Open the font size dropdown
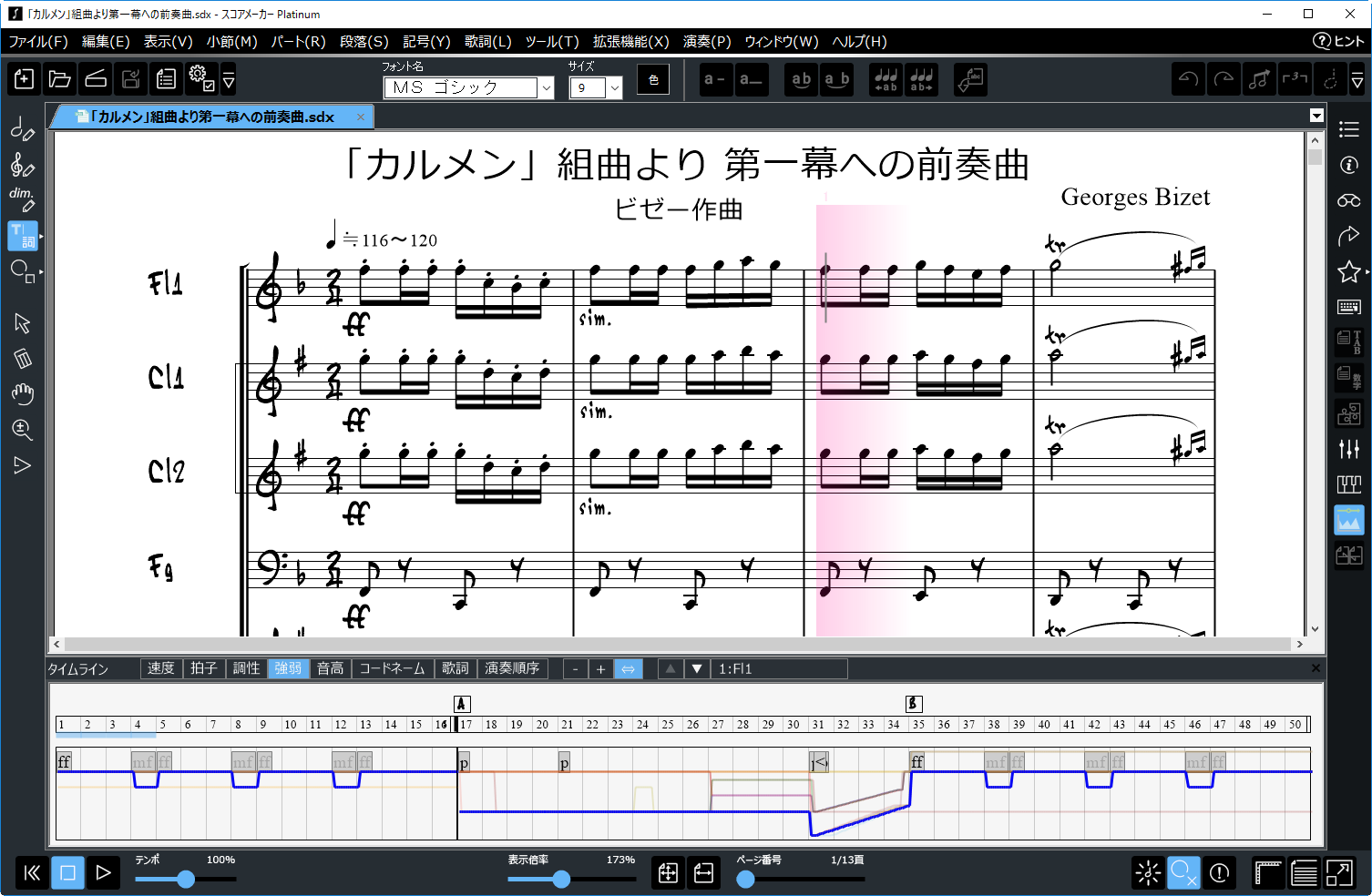Image resolution: width=1372 pixels, height=896 pixels. click(615, 88)
